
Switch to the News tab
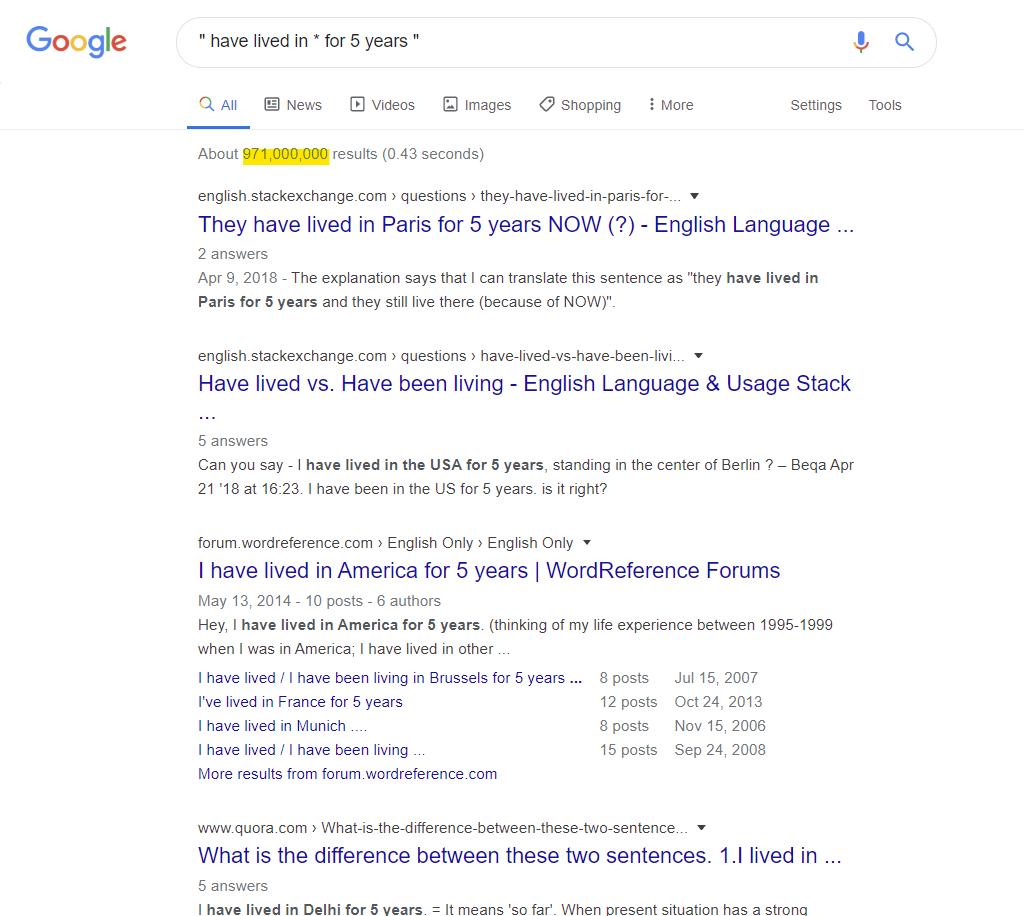[293, 105]
